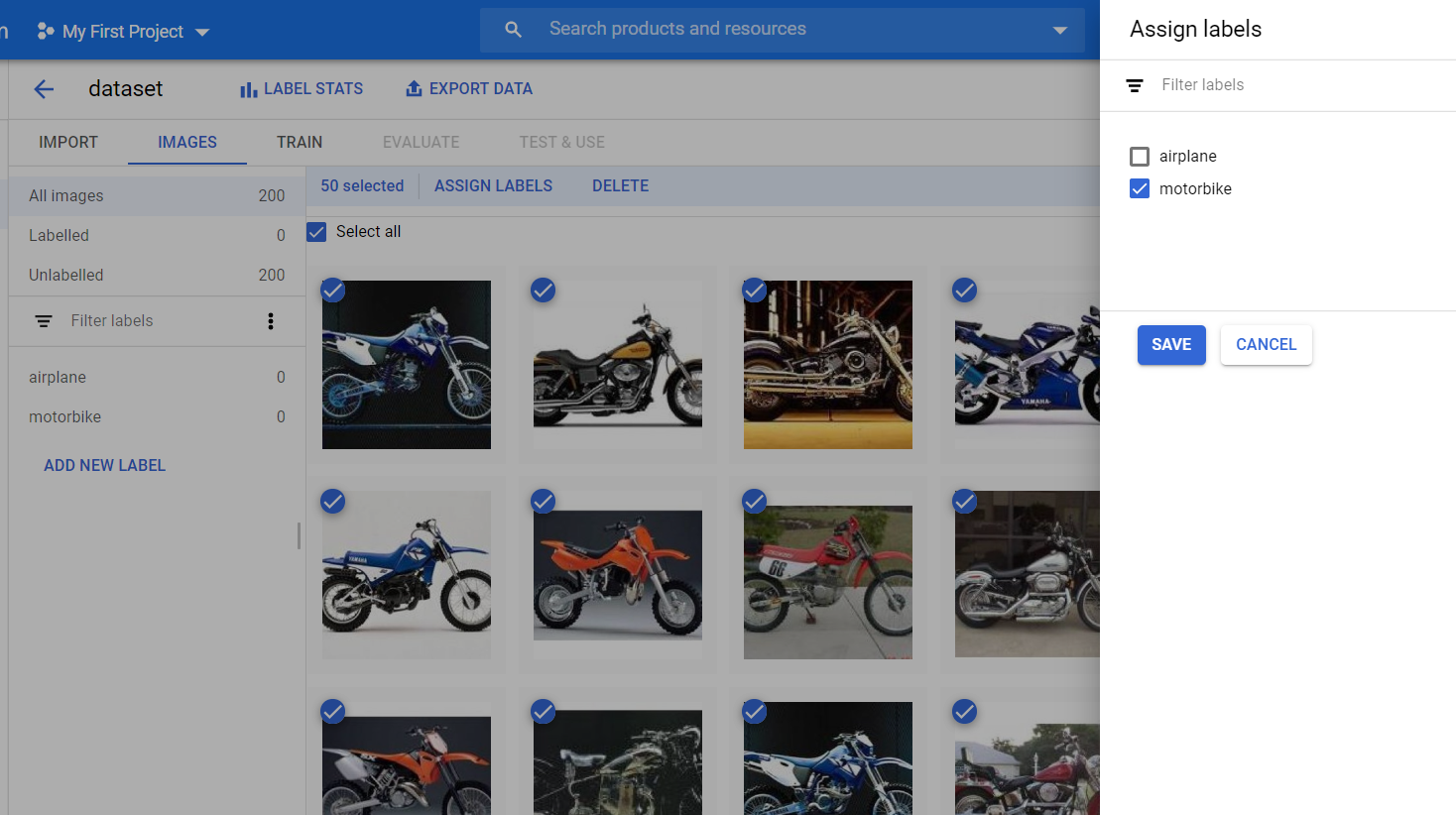
Task: Open the three-dot menu beside Filter labels
Action: pos(271,321)
